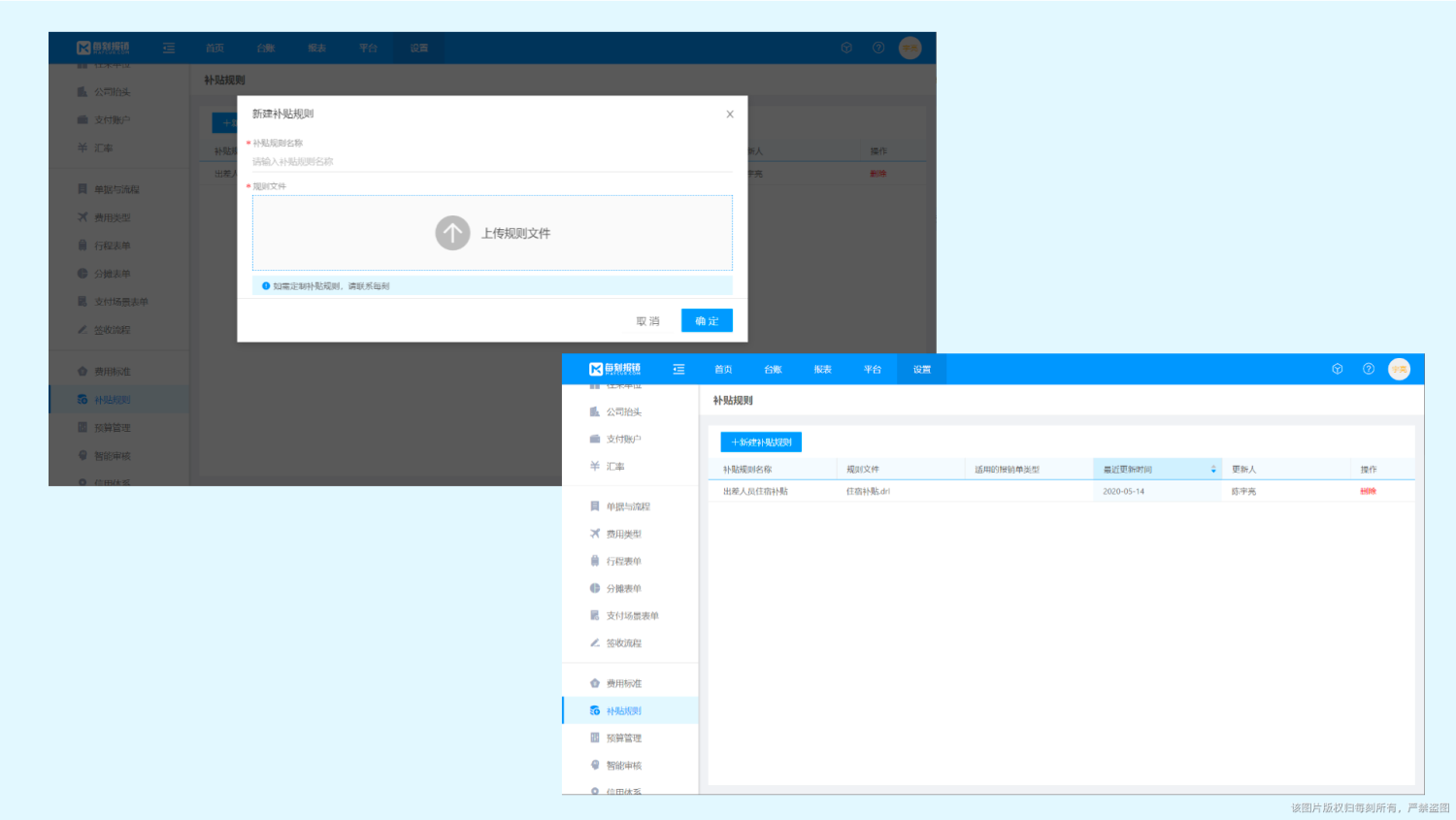Screen dimensions: 1456x820
Task: Collapse the sidebar in the undimmed window
Action: pyautogui.click(x=678, y=370)
